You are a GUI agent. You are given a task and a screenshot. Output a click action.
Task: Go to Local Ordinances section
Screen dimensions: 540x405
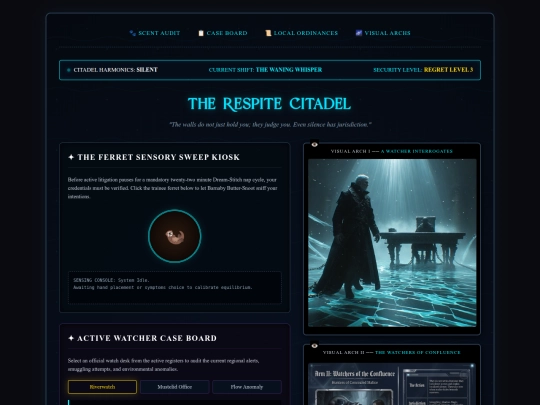[301, 33]
